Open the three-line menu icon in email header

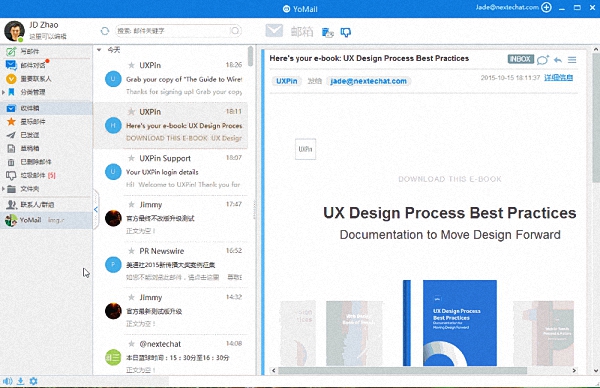(572, 60)
